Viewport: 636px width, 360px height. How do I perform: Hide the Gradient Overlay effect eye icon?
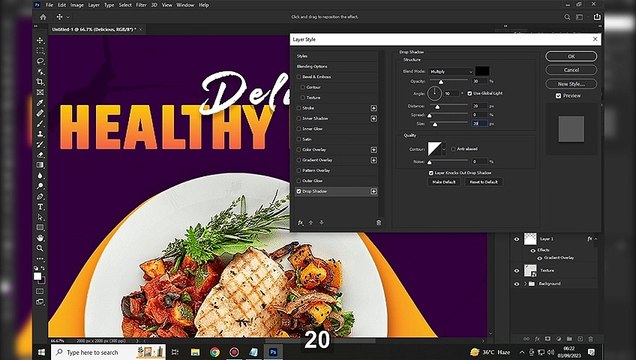click(x=540, y=258)
